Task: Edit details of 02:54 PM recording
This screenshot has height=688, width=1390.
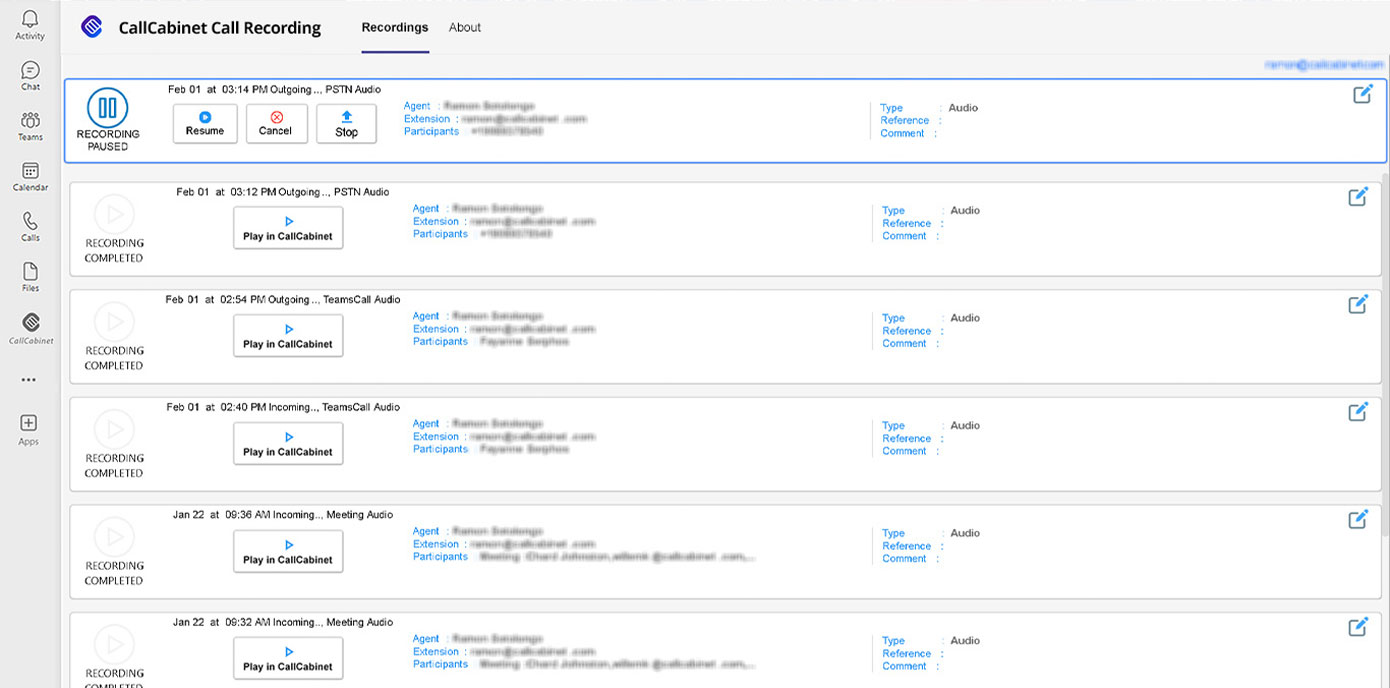Action: click(1358, 304)
